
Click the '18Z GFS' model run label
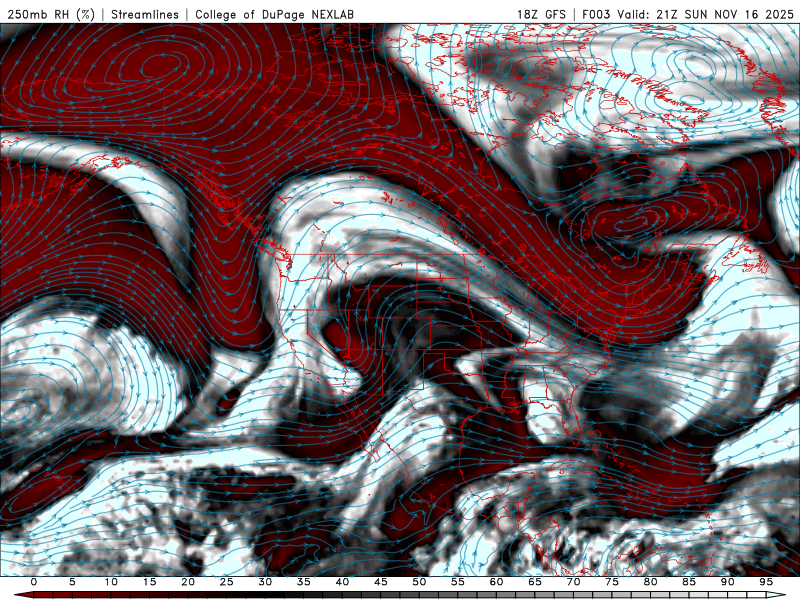(541, 14)
